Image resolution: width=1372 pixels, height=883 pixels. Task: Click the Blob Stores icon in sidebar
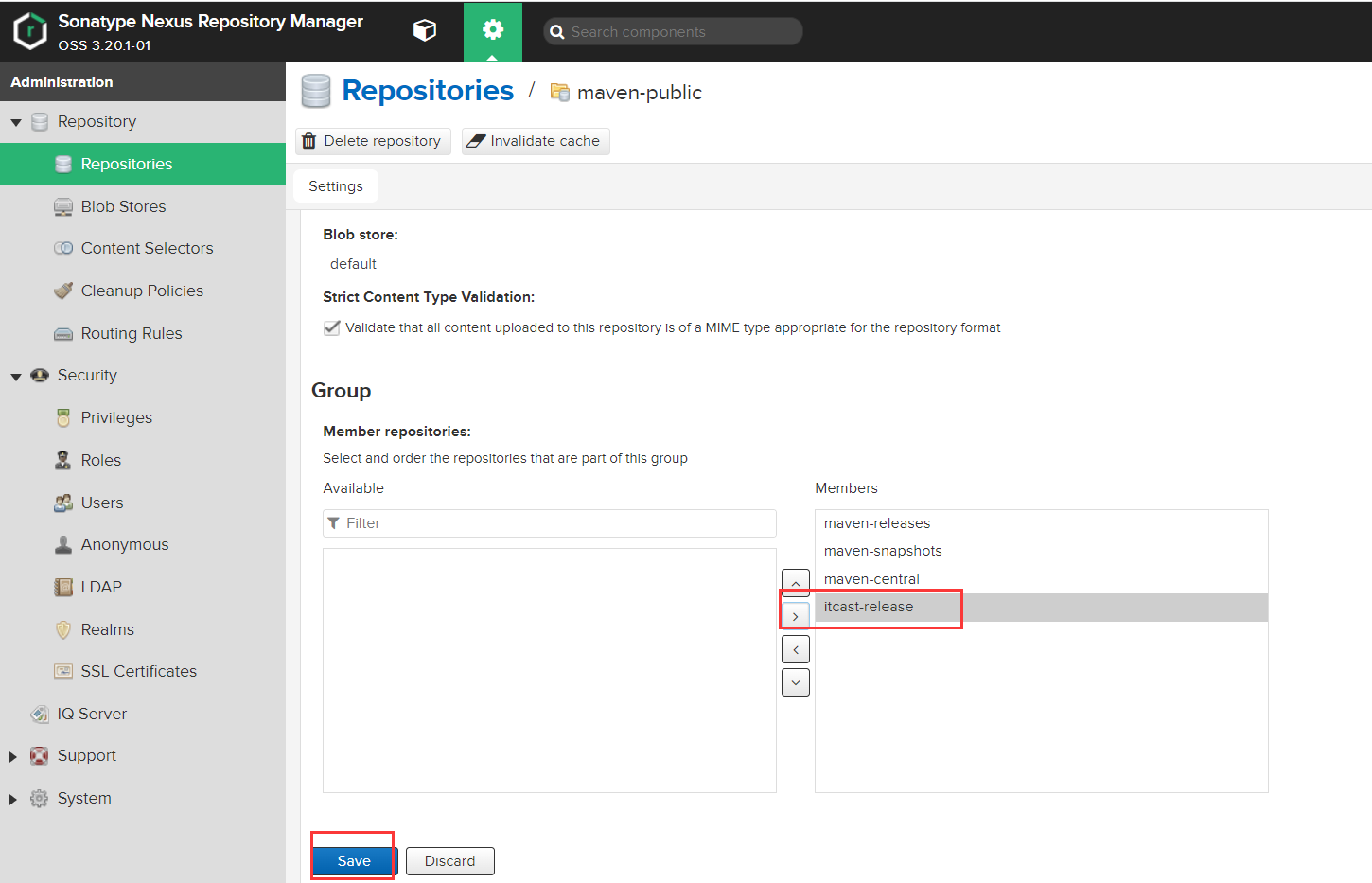(63, 206)
